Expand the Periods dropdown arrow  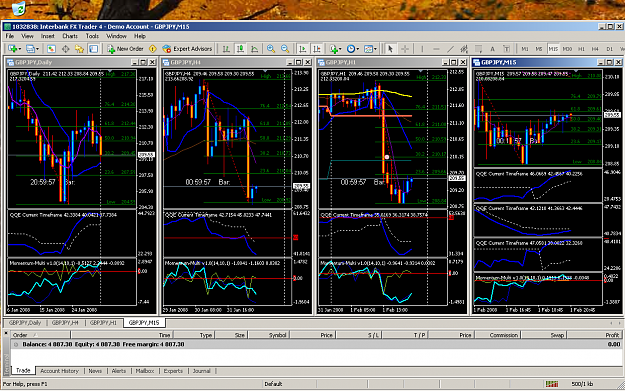pyautogui.click(x=357, y=49)
